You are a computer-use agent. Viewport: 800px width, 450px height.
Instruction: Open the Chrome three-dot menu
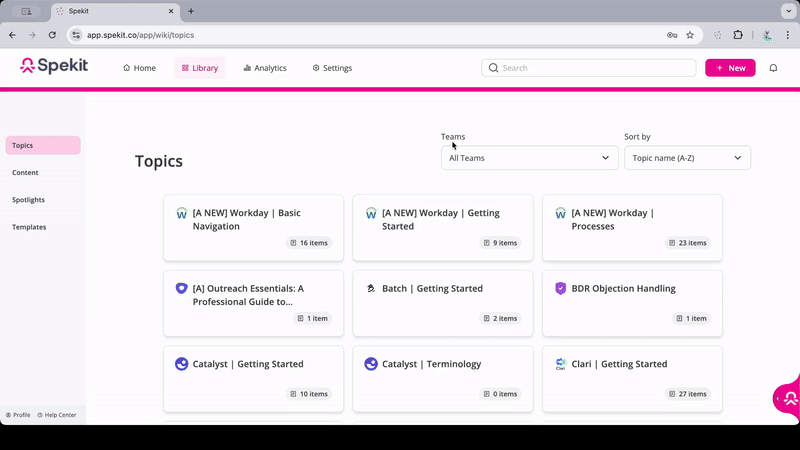[787, 35]
